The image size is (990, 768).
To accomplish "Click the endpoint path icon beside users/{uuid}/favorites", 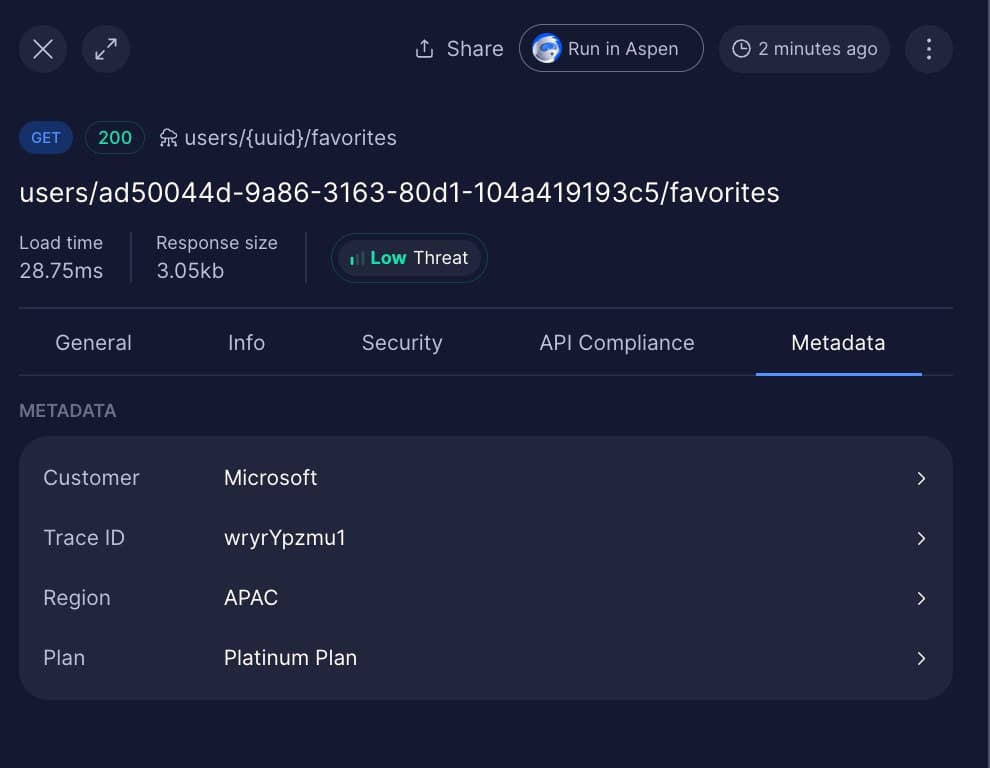I will coord(169,138).
